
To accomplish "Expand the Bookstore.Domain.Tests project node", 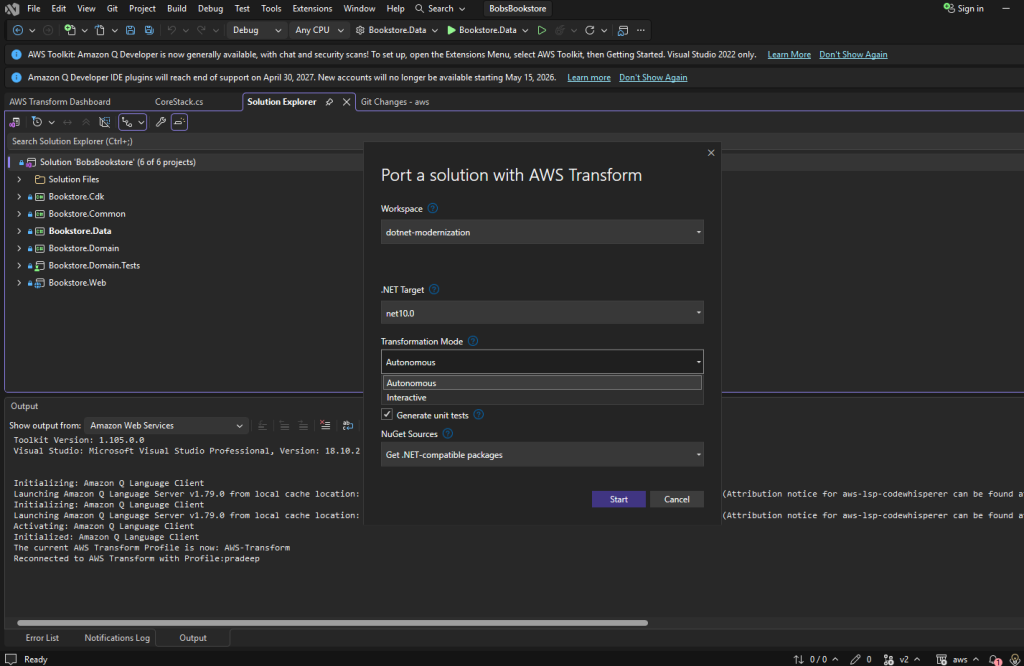I will point(19,266).
